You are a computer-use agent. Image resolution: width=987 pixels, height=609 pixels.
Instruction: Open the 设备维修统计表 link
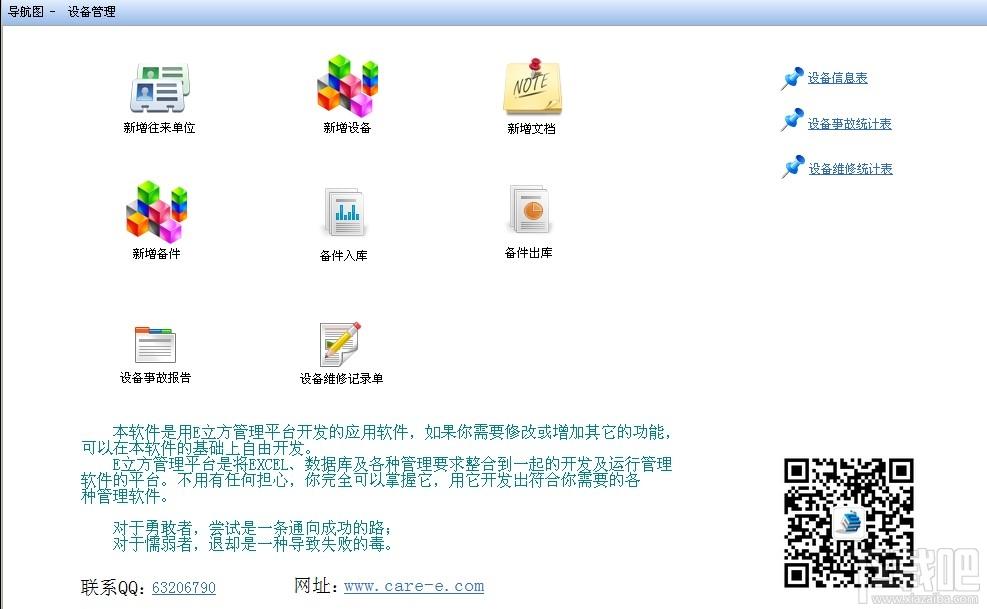pos(850,169)
